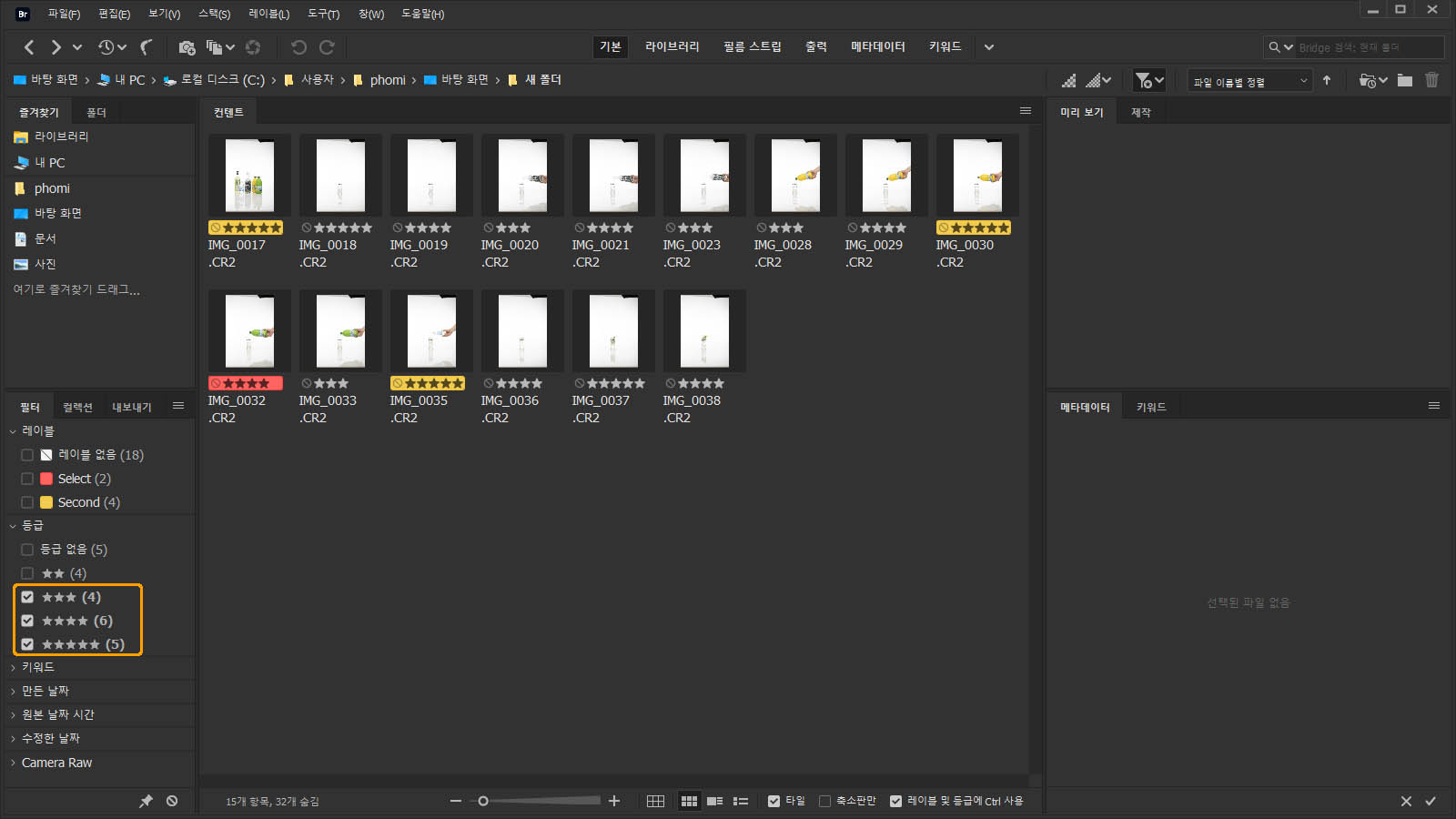The image size is (1456, 819).
Task: Click the filter items by rating funnel icon
Action: (x=1144, y=81)
